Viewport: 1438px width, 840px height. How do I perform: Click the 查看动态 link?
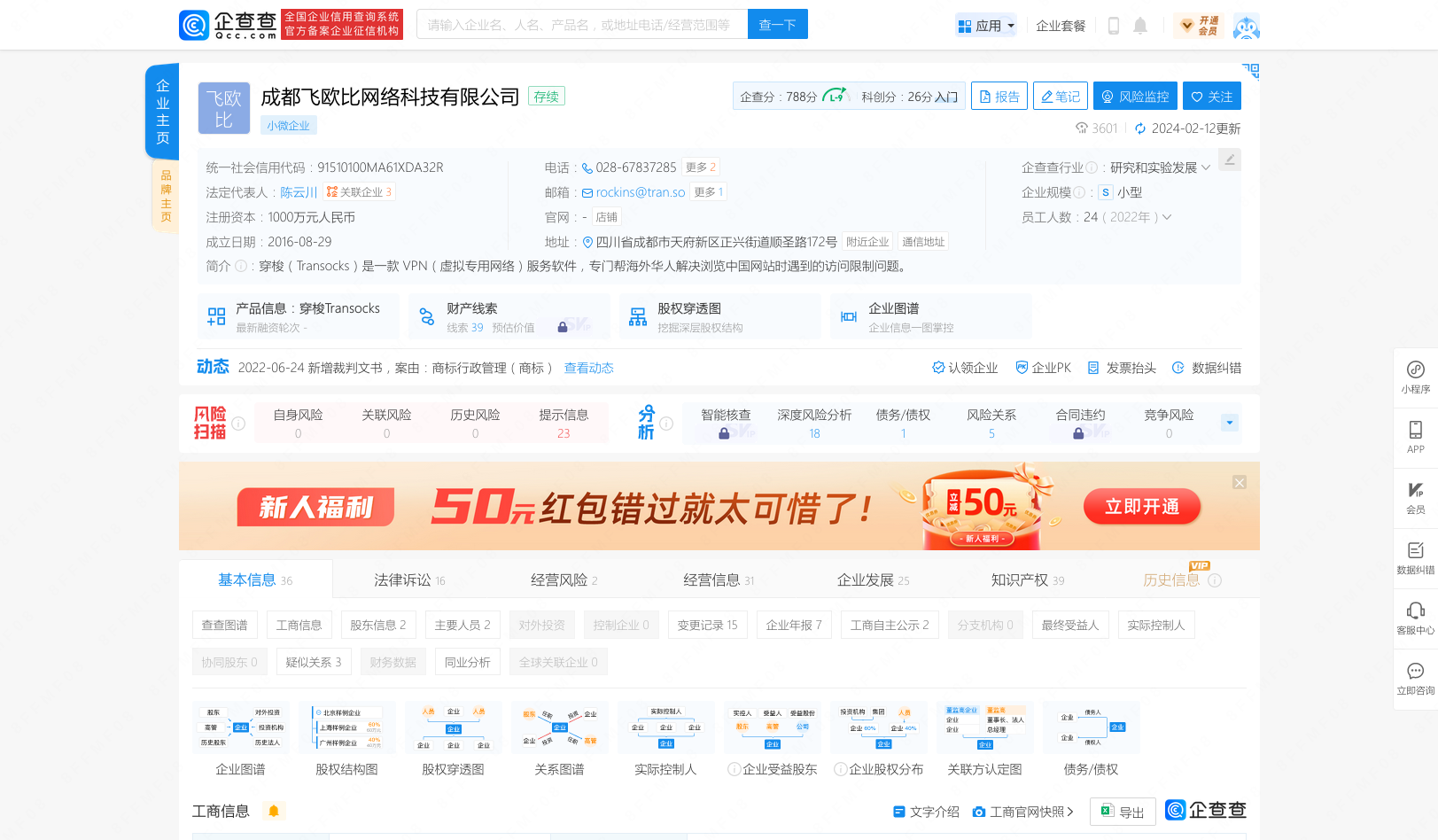[588, 368]
